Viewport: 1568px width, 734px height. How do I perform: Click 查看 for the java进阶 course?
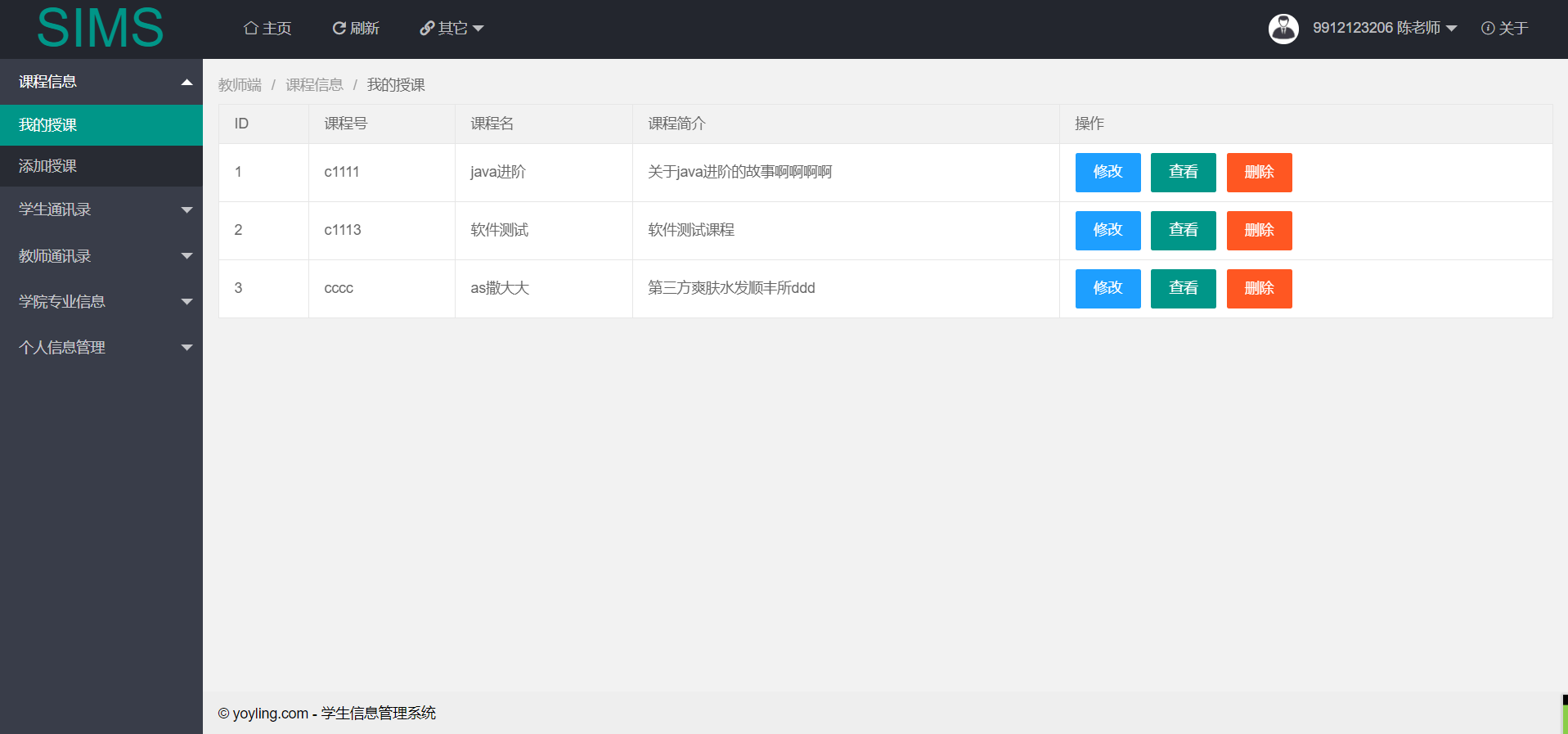1183,173
